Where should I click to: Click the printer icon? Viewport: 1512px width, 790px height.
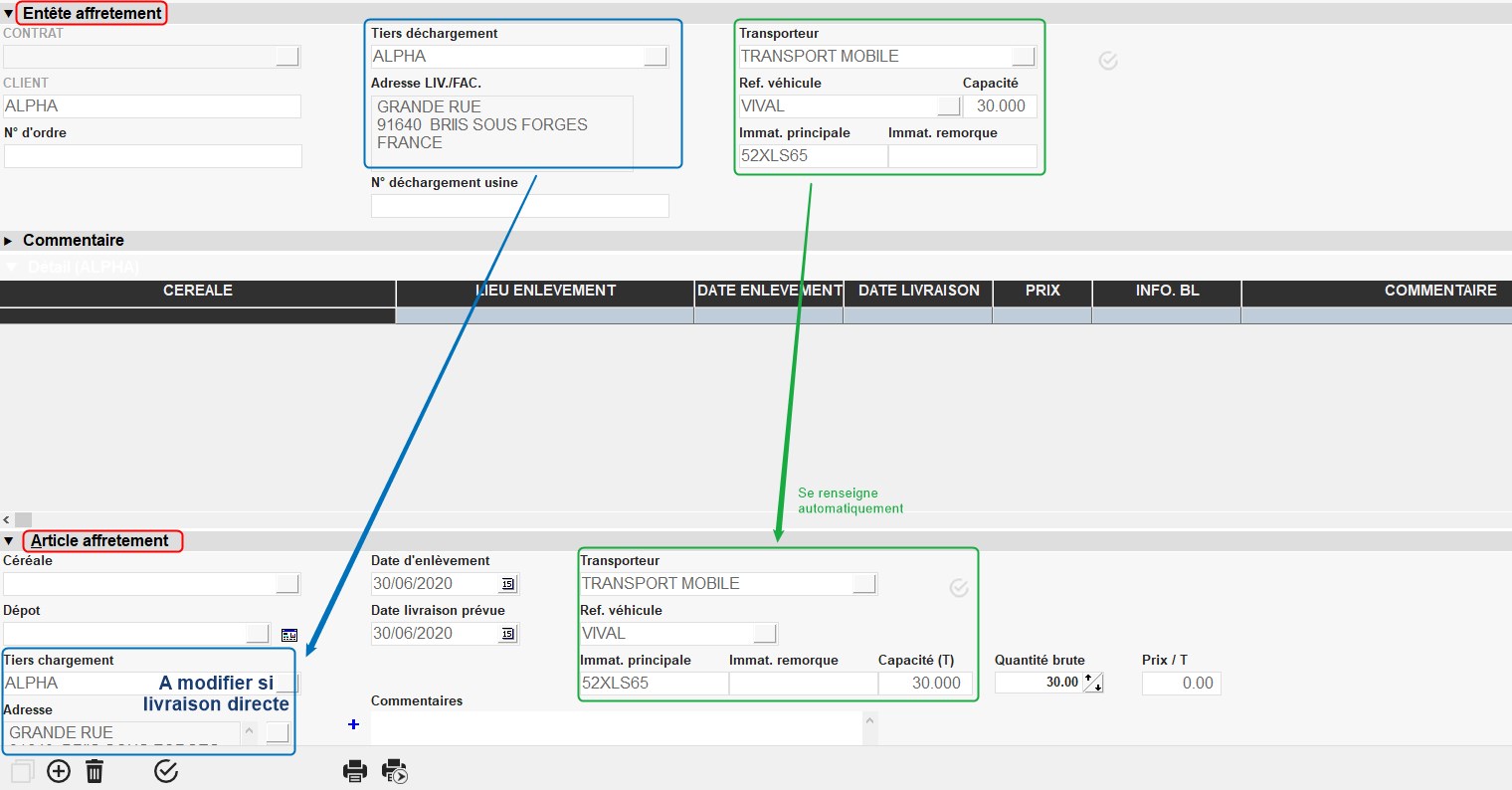pyautogui.click(x=355, y=771)
